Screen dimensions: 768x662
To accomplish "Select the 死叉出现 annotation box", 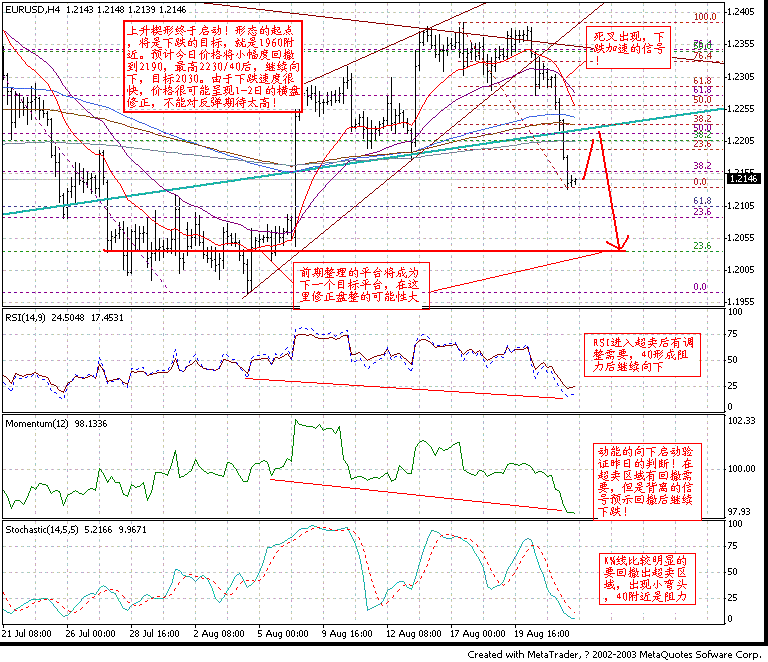I will (628, 47).
